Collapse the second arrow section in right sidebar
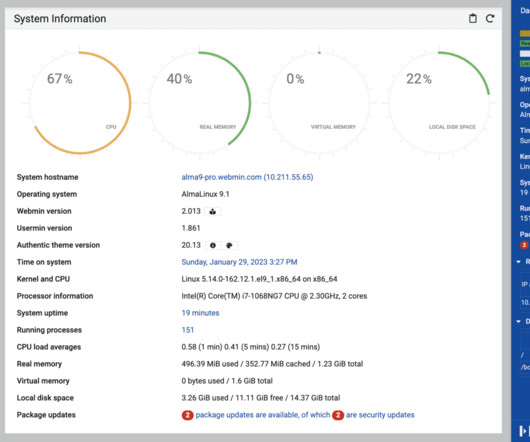530x442 pixels. (519, 321)
